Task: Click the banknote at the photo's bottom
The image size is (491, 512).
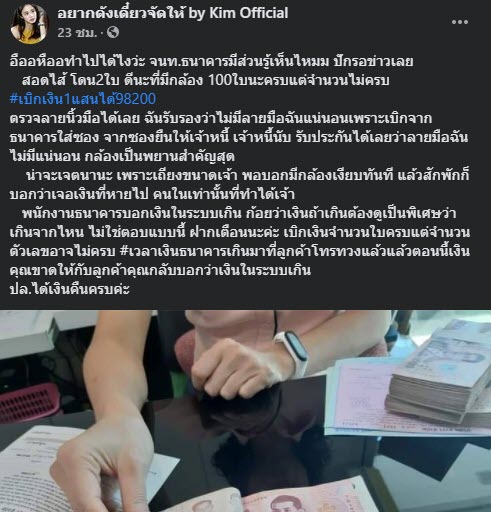Action: click(267, 497)
